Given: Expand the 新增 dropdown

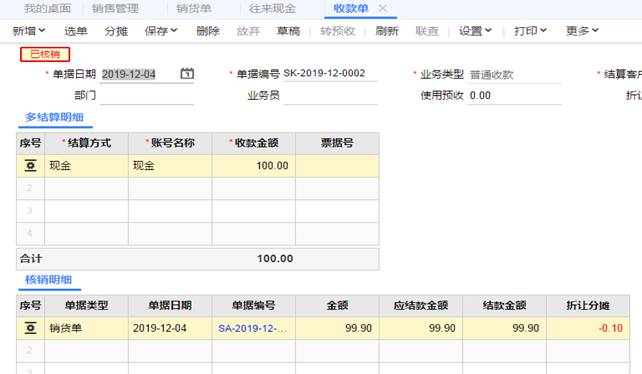Looking at the screenshot, I should (29, 31).
